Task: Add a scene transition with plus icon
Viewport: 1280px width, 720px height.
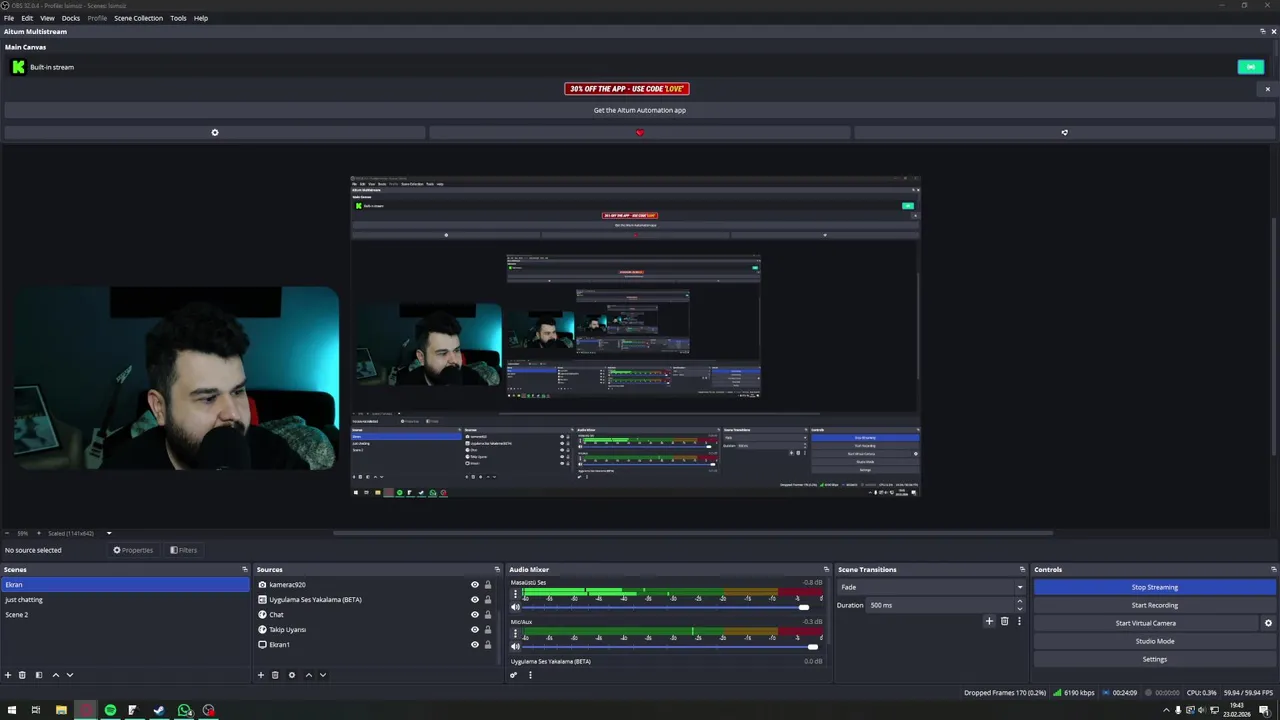Action: 989,621
